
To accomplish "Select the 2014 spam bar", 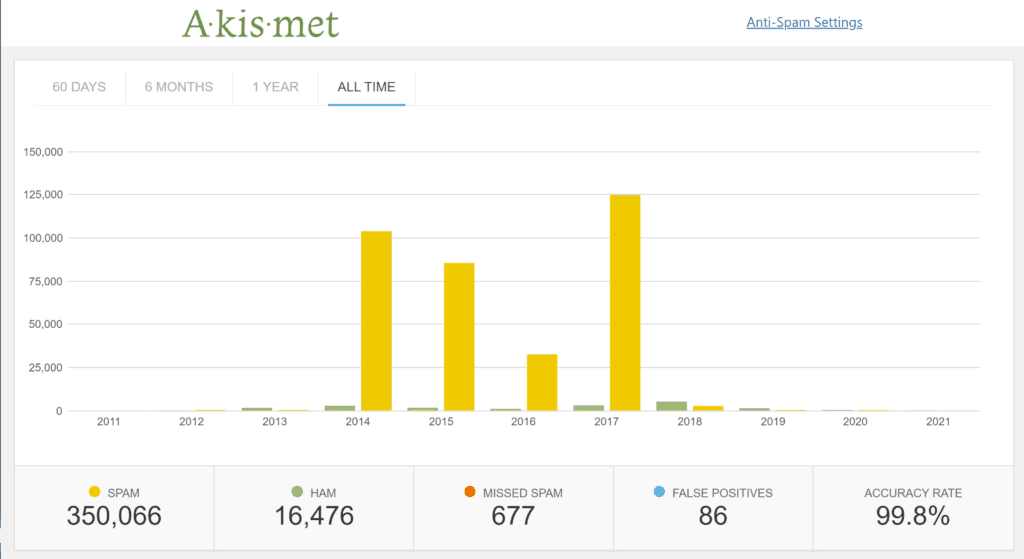I will [x=376, y=321].
